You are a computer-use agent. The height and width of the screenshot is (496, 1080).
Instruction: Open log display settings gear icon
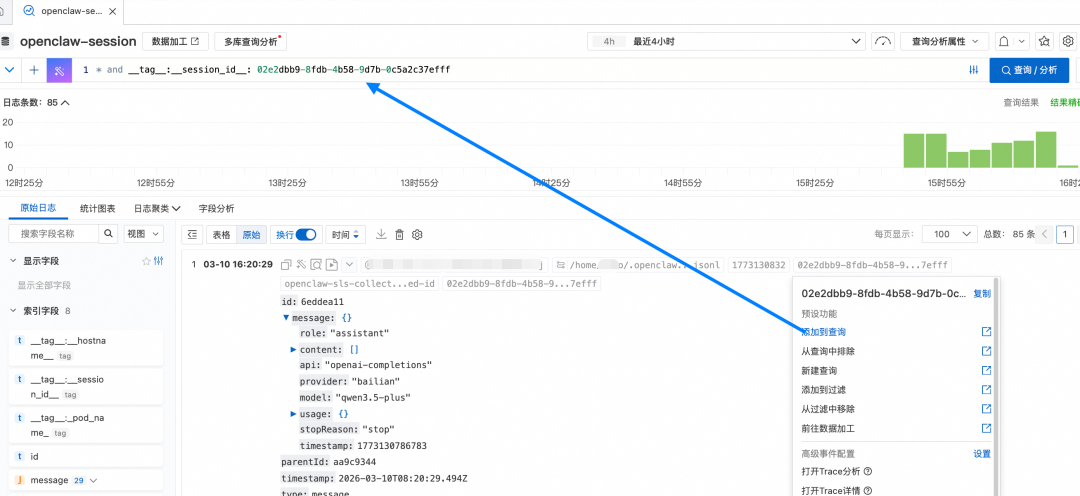(x=417, y=235)
